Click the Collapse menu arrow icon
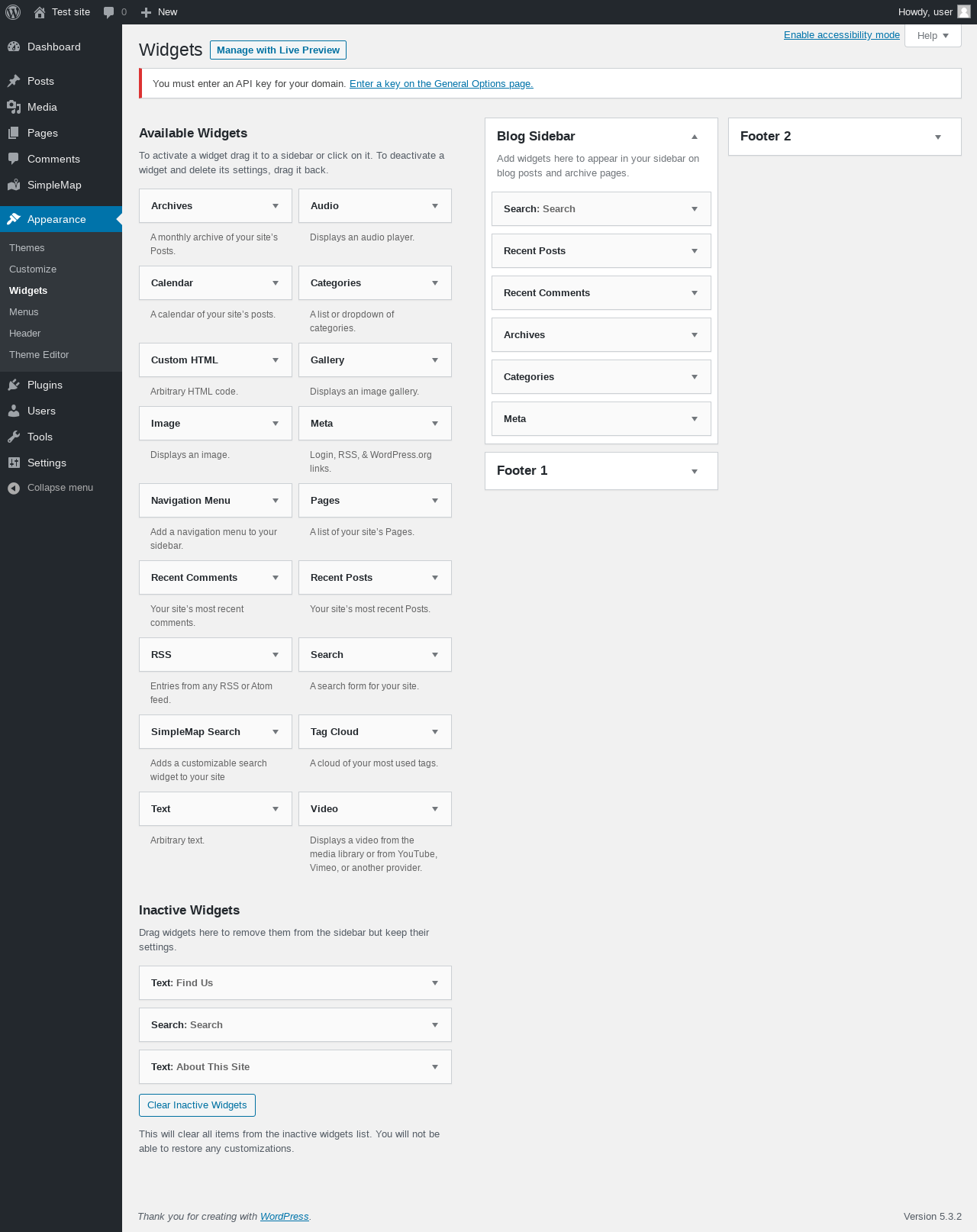 coord(14,488)
